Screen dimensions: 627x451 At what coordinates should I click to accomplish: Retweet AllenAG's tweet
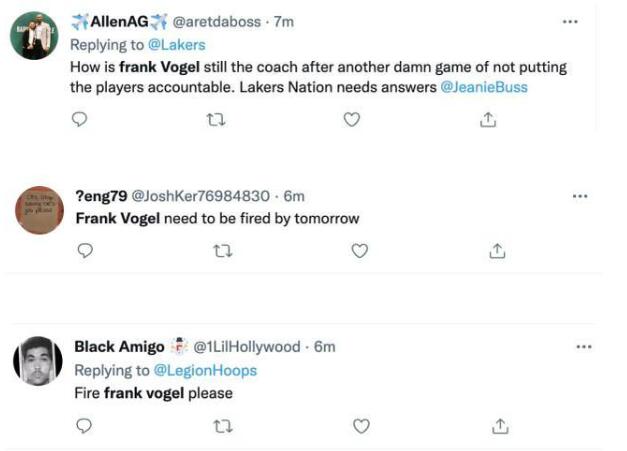click(x=213, y=119)
